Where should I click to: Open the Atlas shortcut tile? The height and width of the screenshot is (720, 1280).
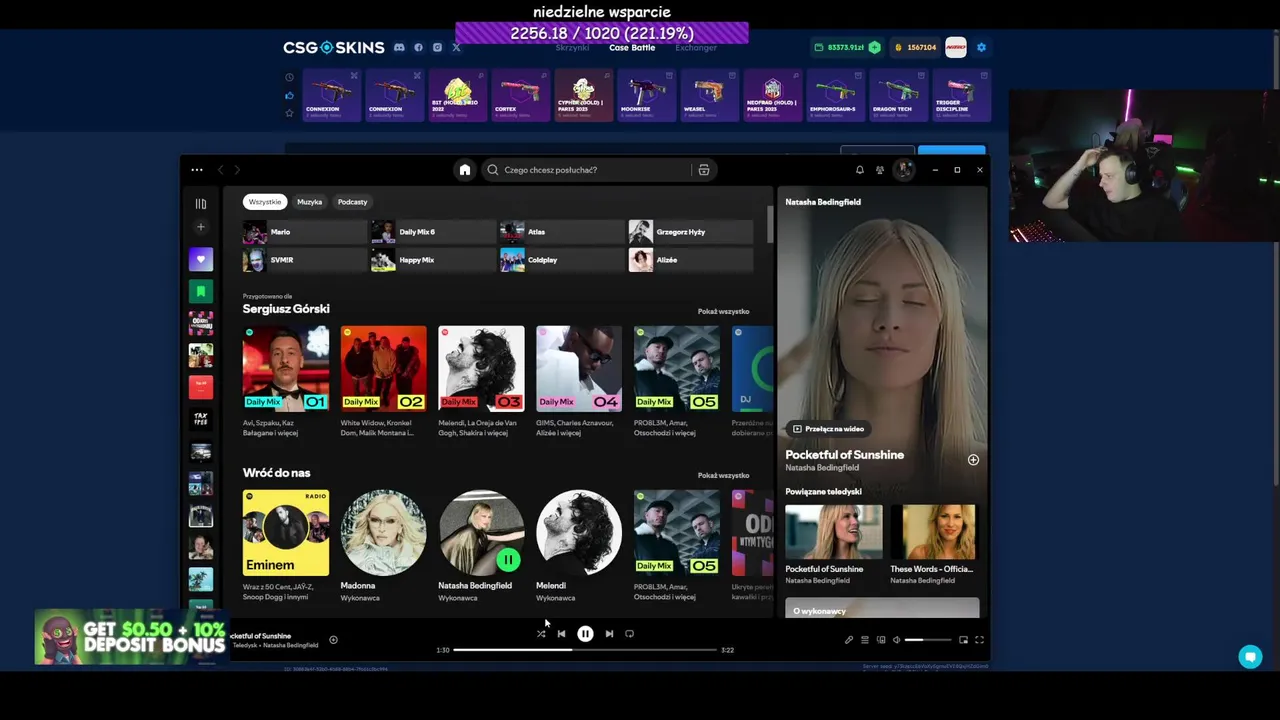(x=562, y=232)
